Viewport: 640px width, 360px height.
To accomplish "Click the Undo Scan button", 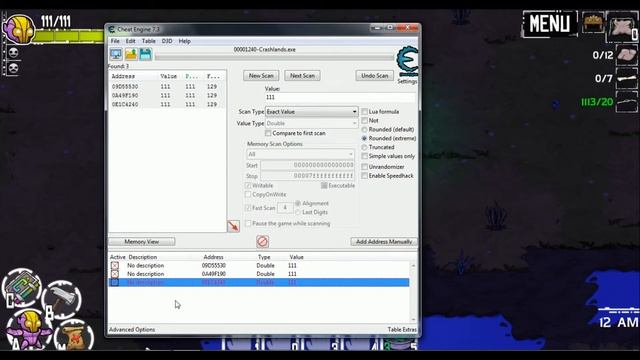I will 375,76.
